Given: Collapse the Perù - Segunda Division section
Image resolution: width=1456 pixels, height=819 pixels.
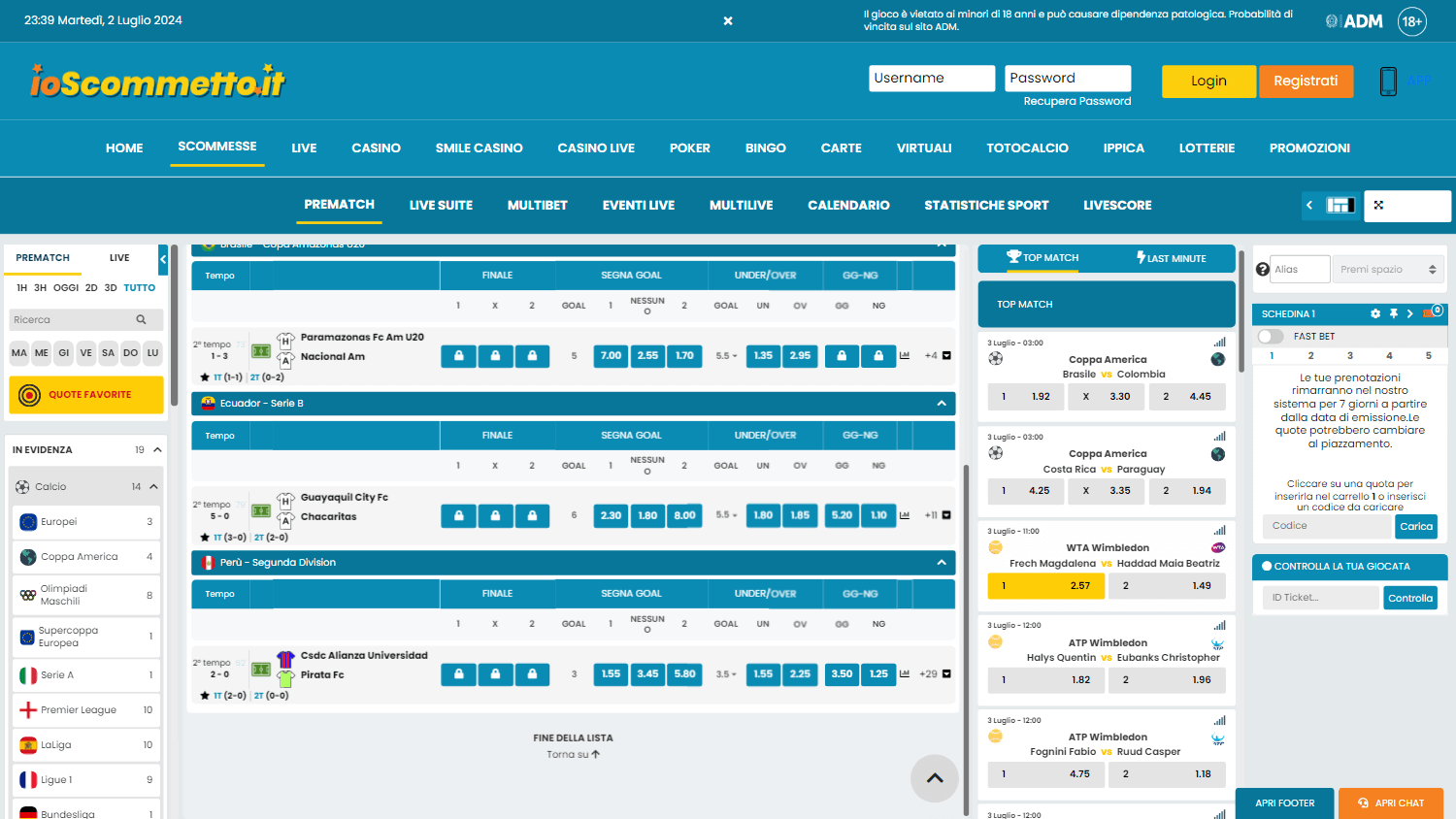Looking at the screenshot, I should [x=942, y=562].
